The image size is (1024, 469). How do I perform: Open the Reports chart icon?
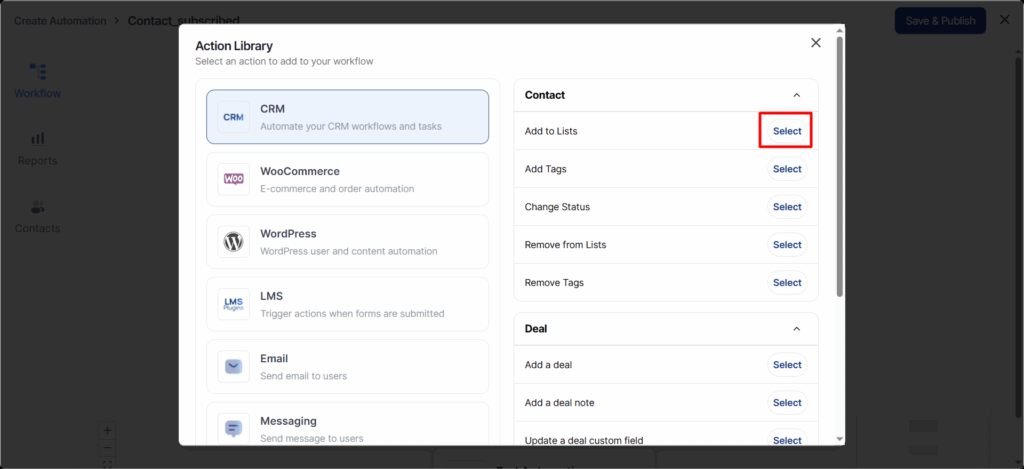coord(37,139)
